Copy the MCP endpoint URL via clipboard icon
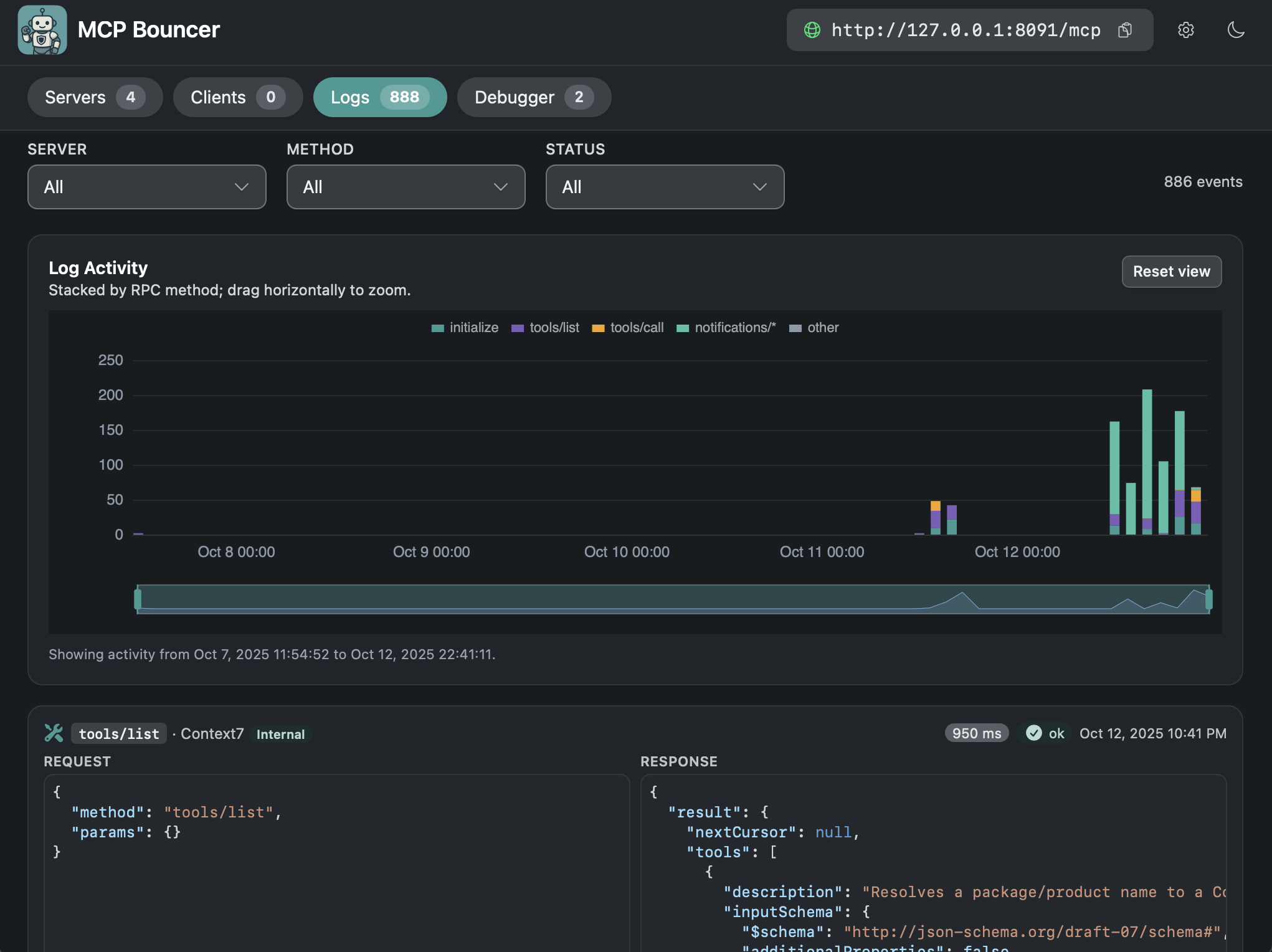The image size is (1272, 952). coord(1125,30)
